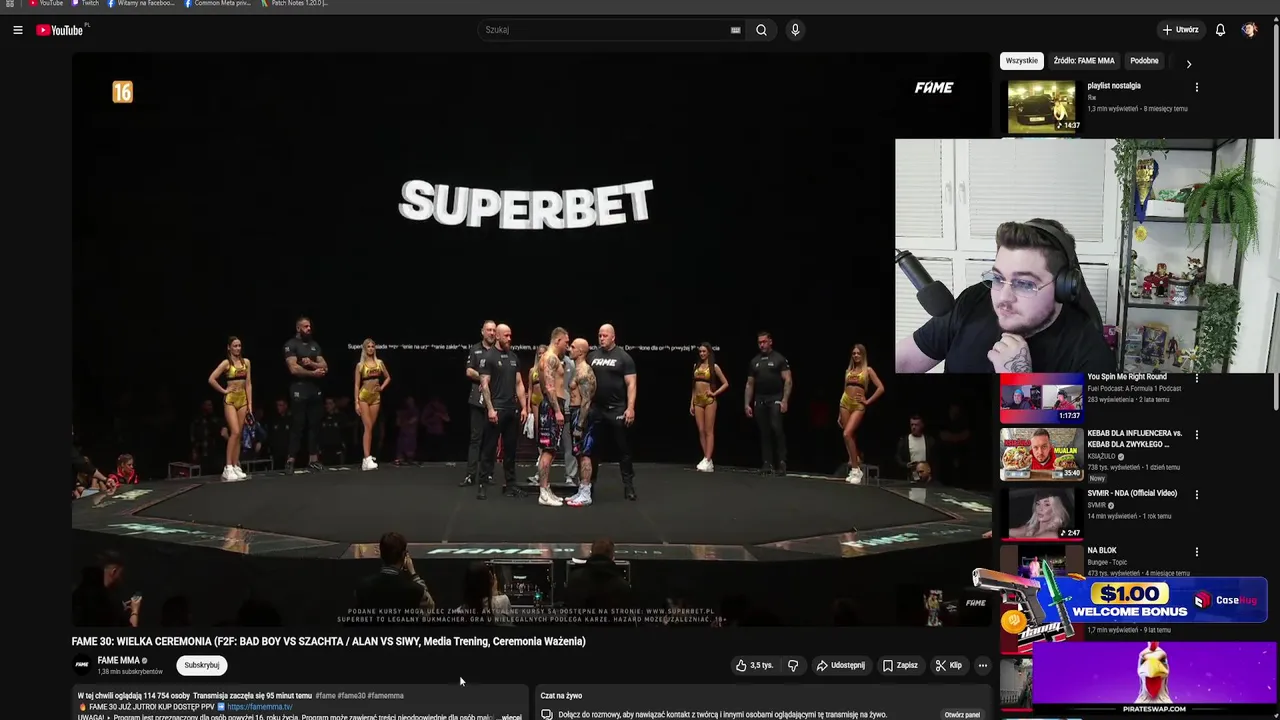This screenshot has width=1280, height=720.
Task: Open the Common Meta priv bookmark
Action: [x=218, y=3]
